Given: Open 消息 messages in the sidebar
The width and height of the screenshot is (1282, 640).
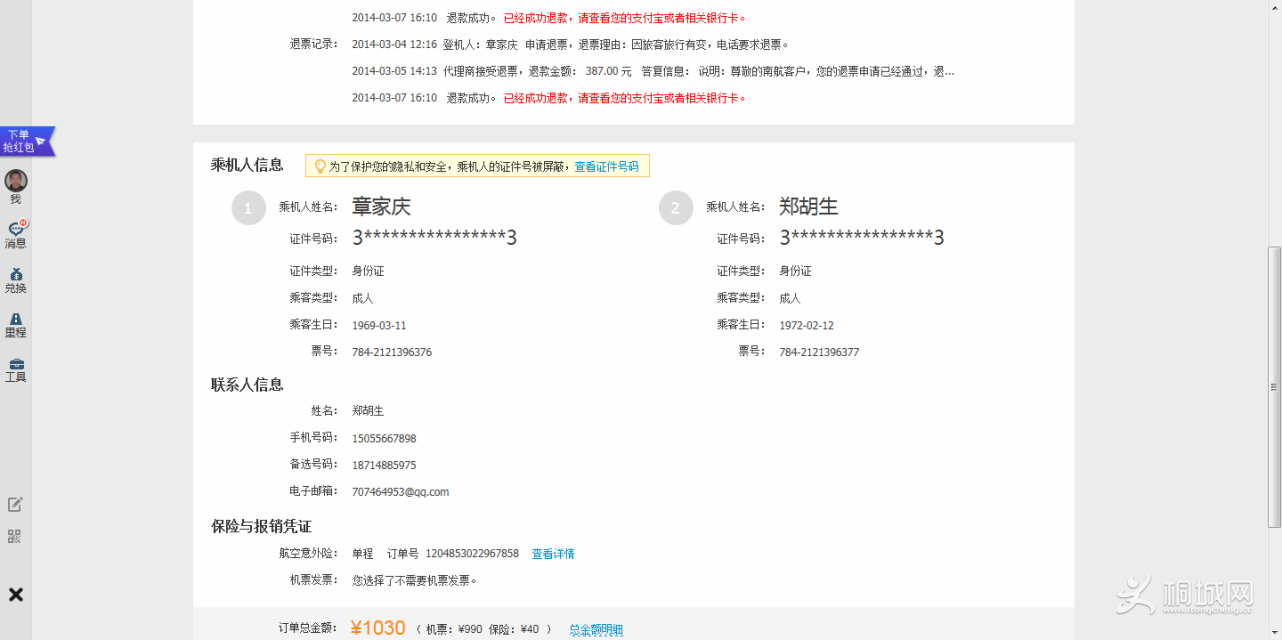Looking at the screenshot, I should (15, 230).
